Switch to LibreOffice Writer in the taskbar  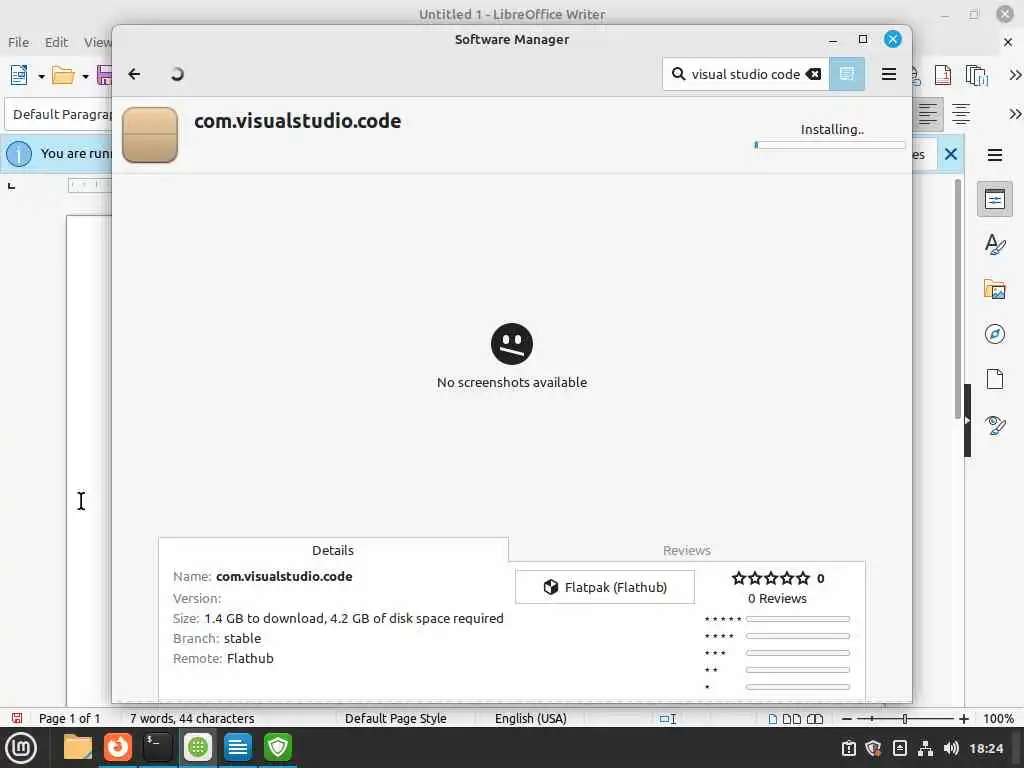tap(238, 747)
